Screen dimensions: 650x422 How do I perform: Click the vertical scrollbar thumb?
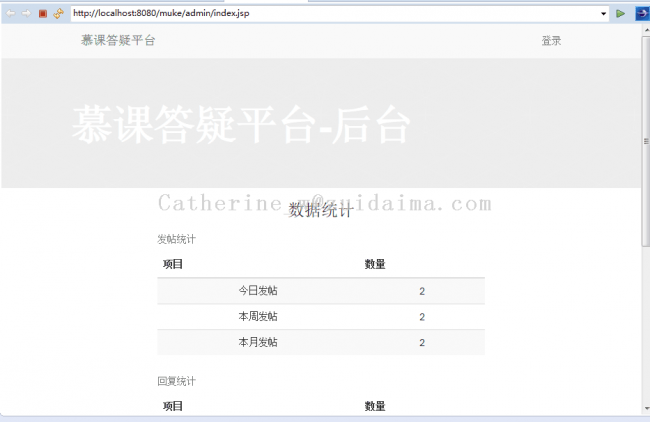coord(645,140)
